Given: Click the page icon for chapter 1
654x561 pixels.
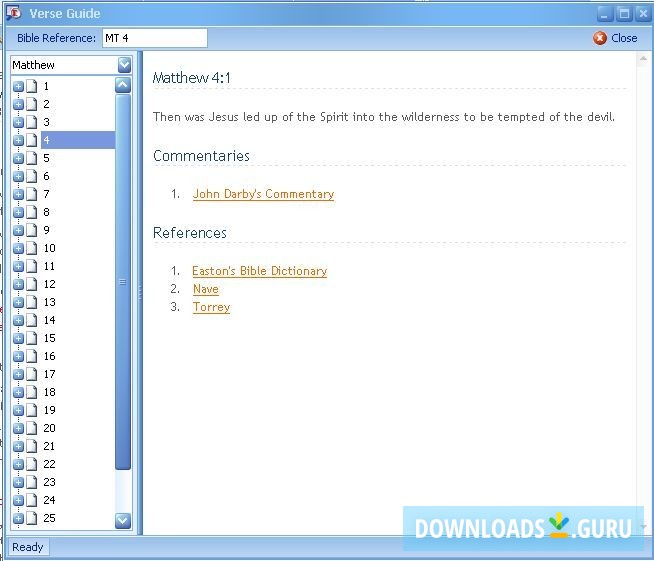Looking at the screenshot, I should click(x=32, y=86).
